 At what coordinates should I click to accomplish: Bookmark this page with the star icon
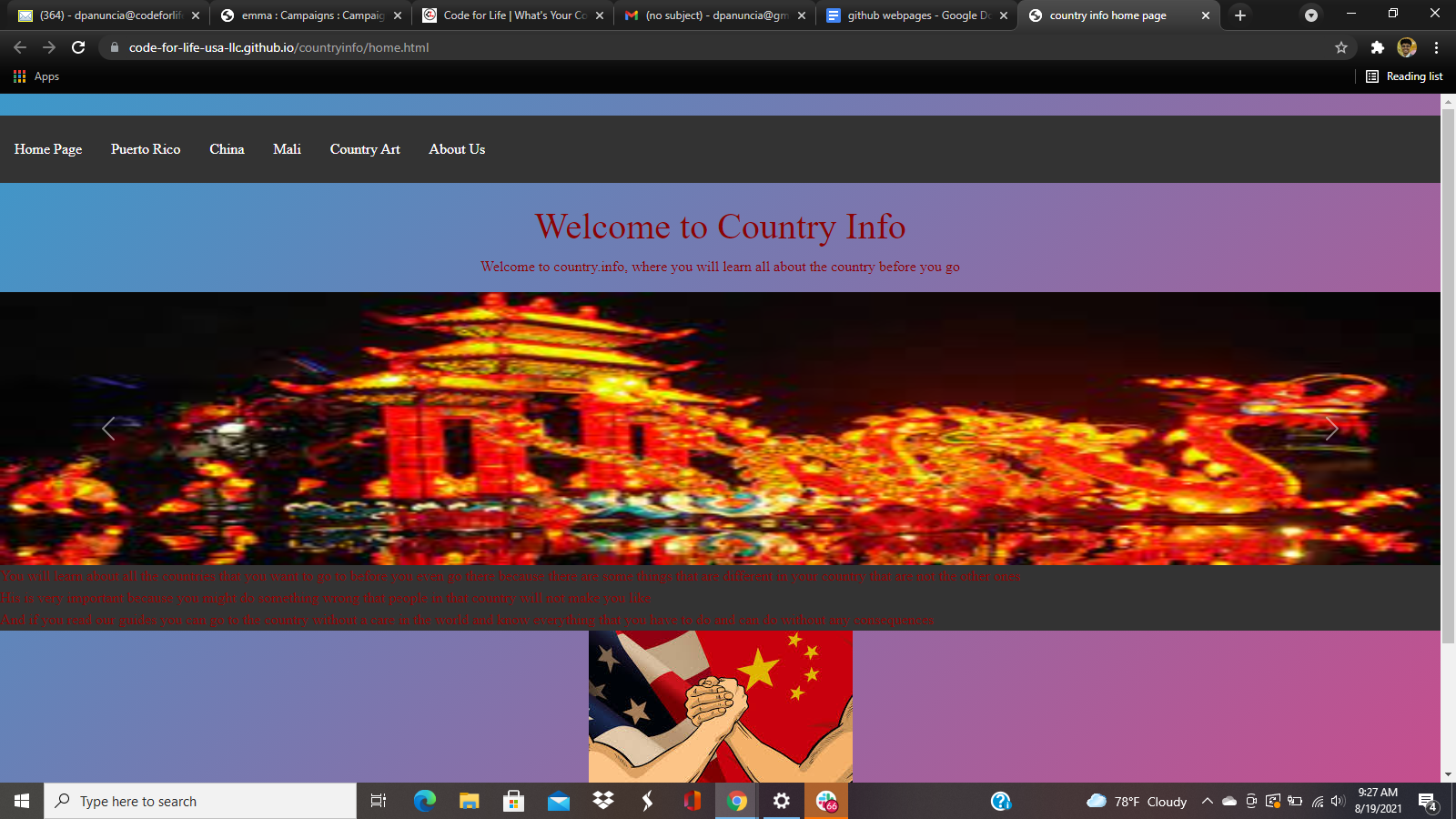(1340, 47)
